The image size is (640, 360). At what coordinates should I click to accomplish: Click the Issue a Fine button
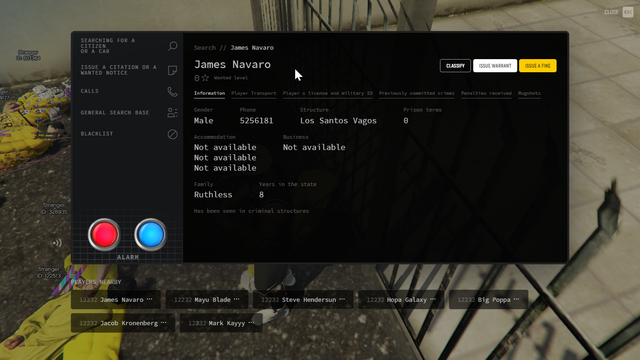[538, 66]
